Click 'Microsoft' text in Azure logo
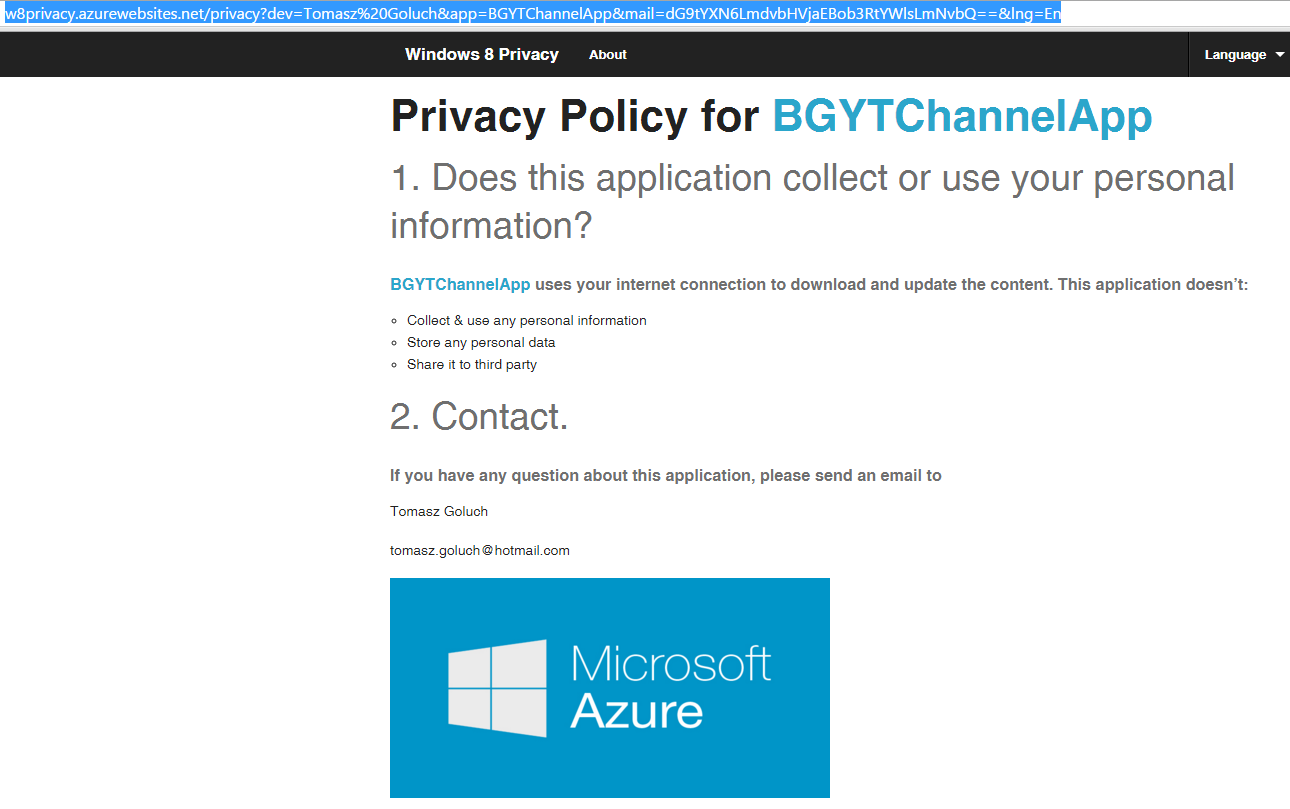This screenshot has width=1290, height=809. [x=671, y=664]
